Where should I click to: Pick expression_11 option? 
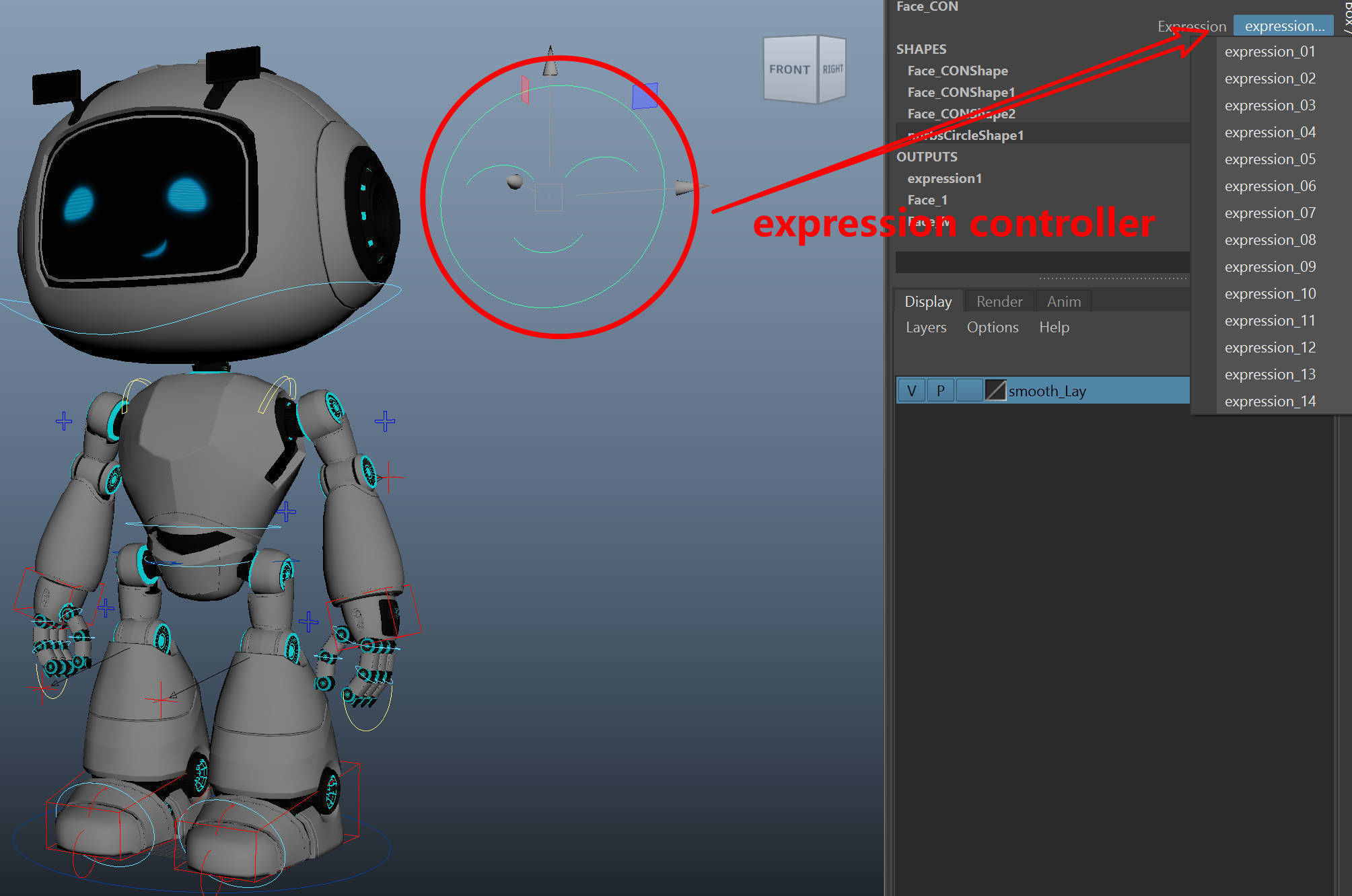[1269, 321]
